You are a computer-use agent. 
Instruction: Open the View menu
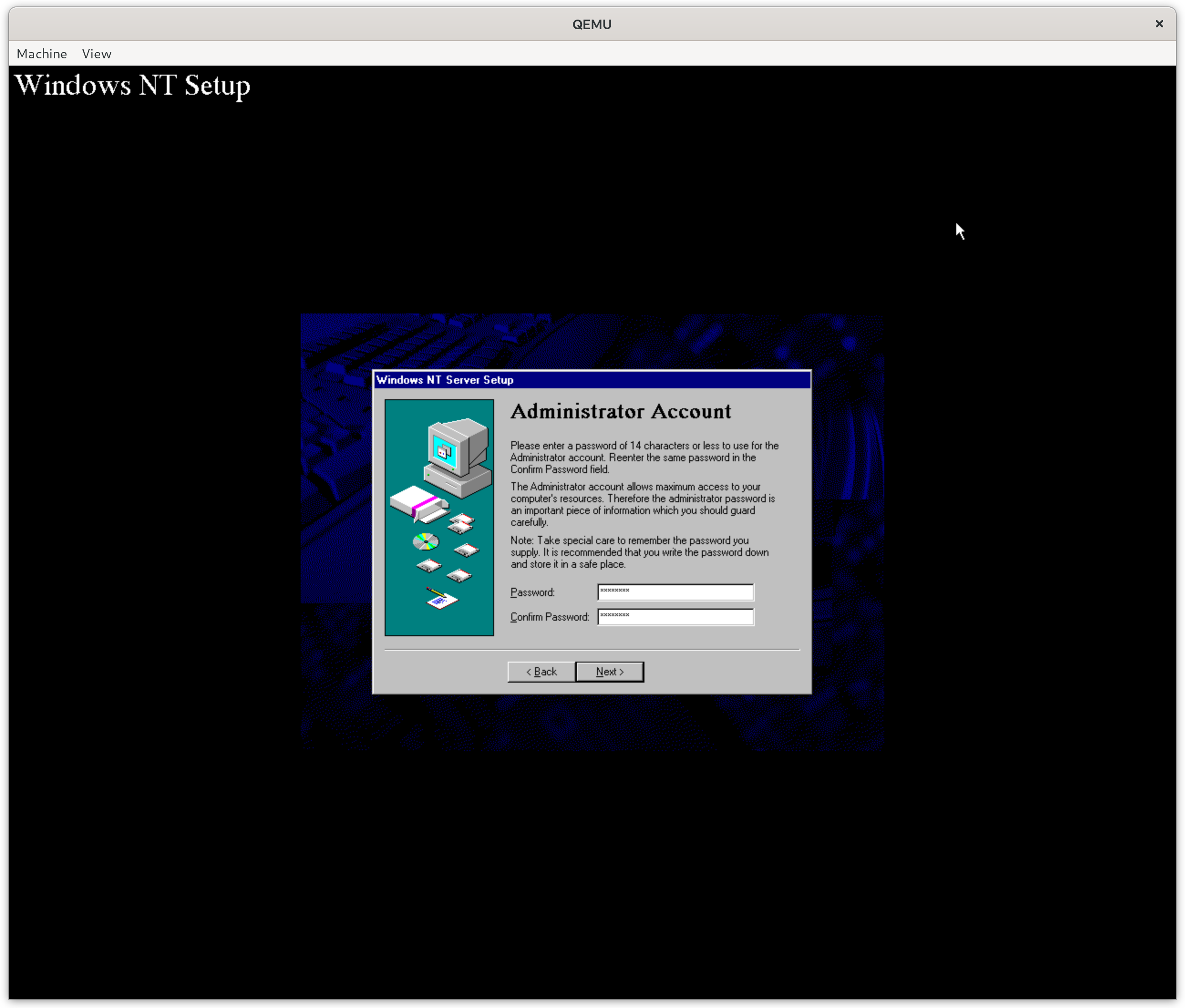coord(96,54)
